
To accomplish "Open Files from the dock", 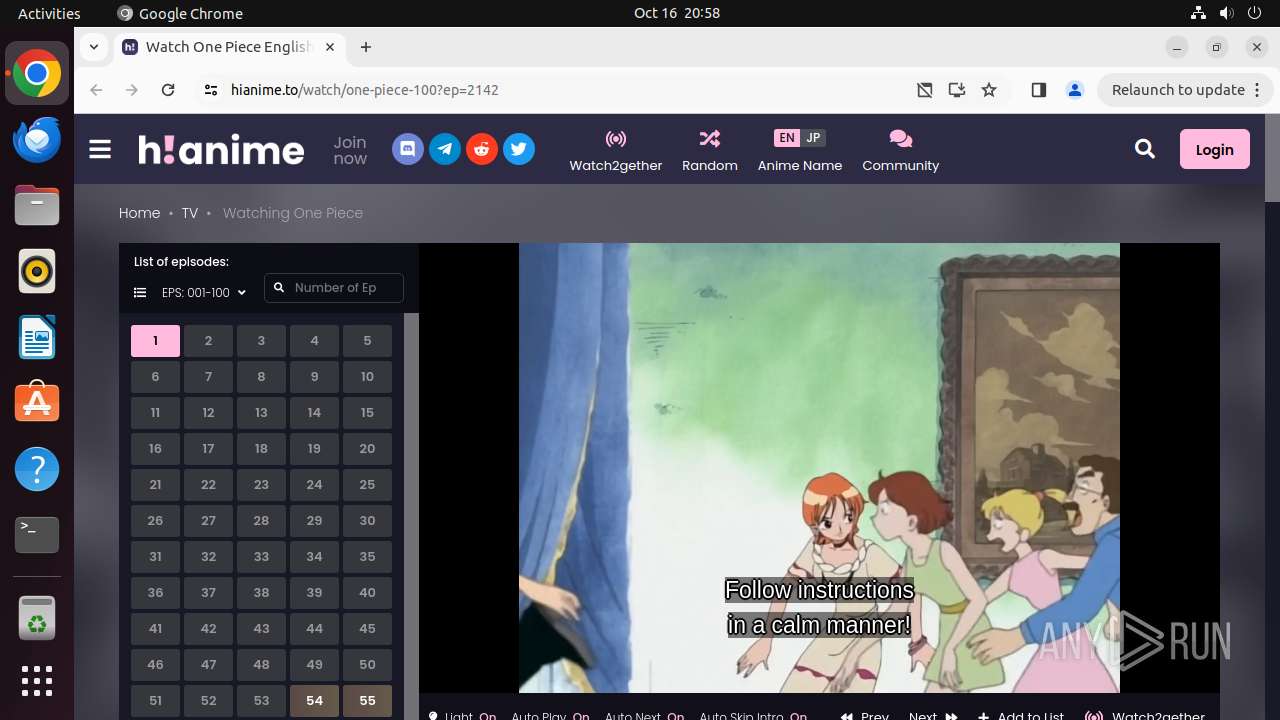I will (37, 205).
